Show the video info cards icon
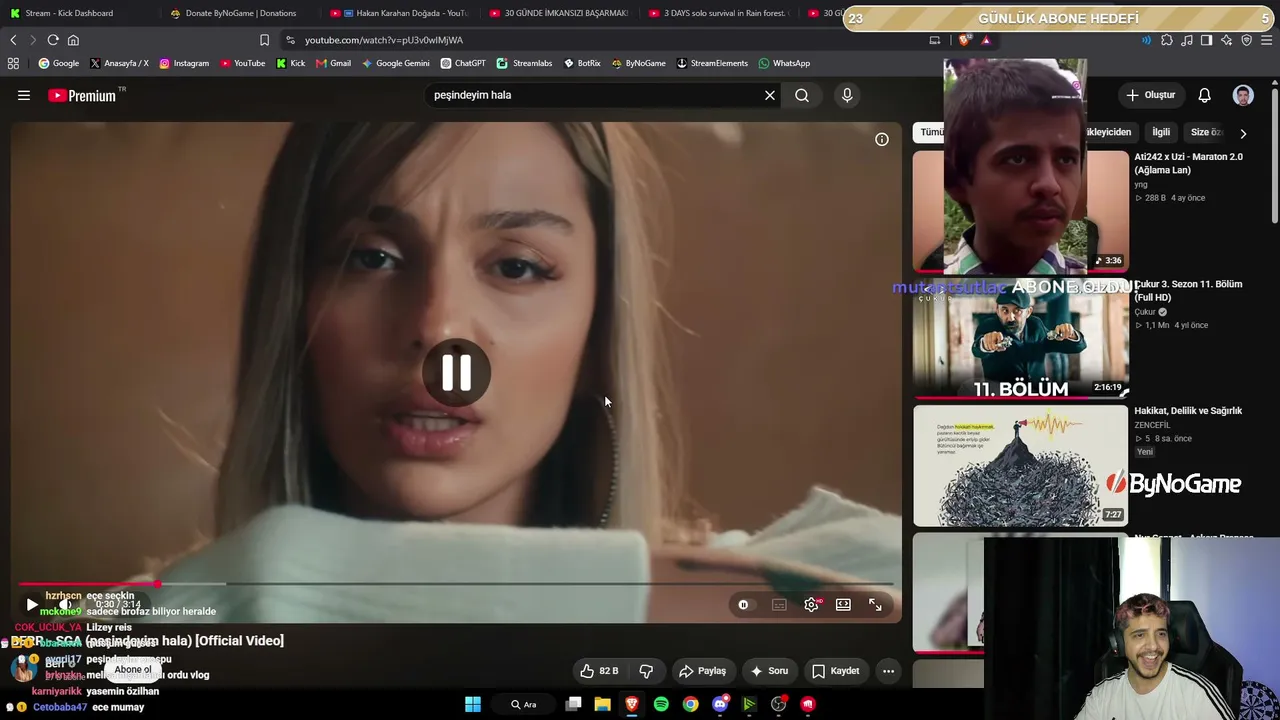The image size is (1280, 720). coord(882,139)
